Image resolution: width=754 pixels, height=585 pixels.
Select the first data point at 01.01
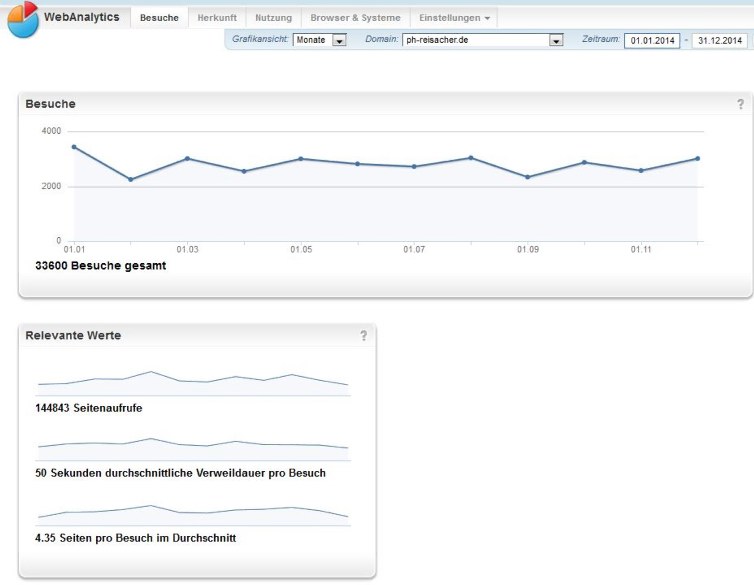pos(74,147)
